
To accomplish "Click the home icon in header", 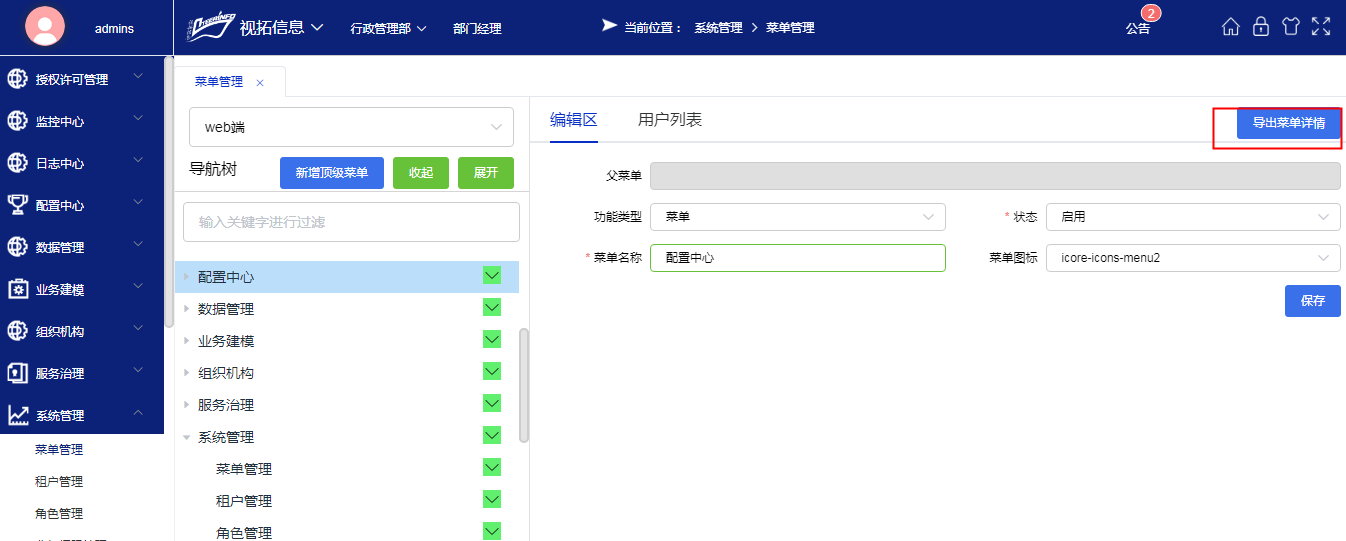I will [1231, 27].
